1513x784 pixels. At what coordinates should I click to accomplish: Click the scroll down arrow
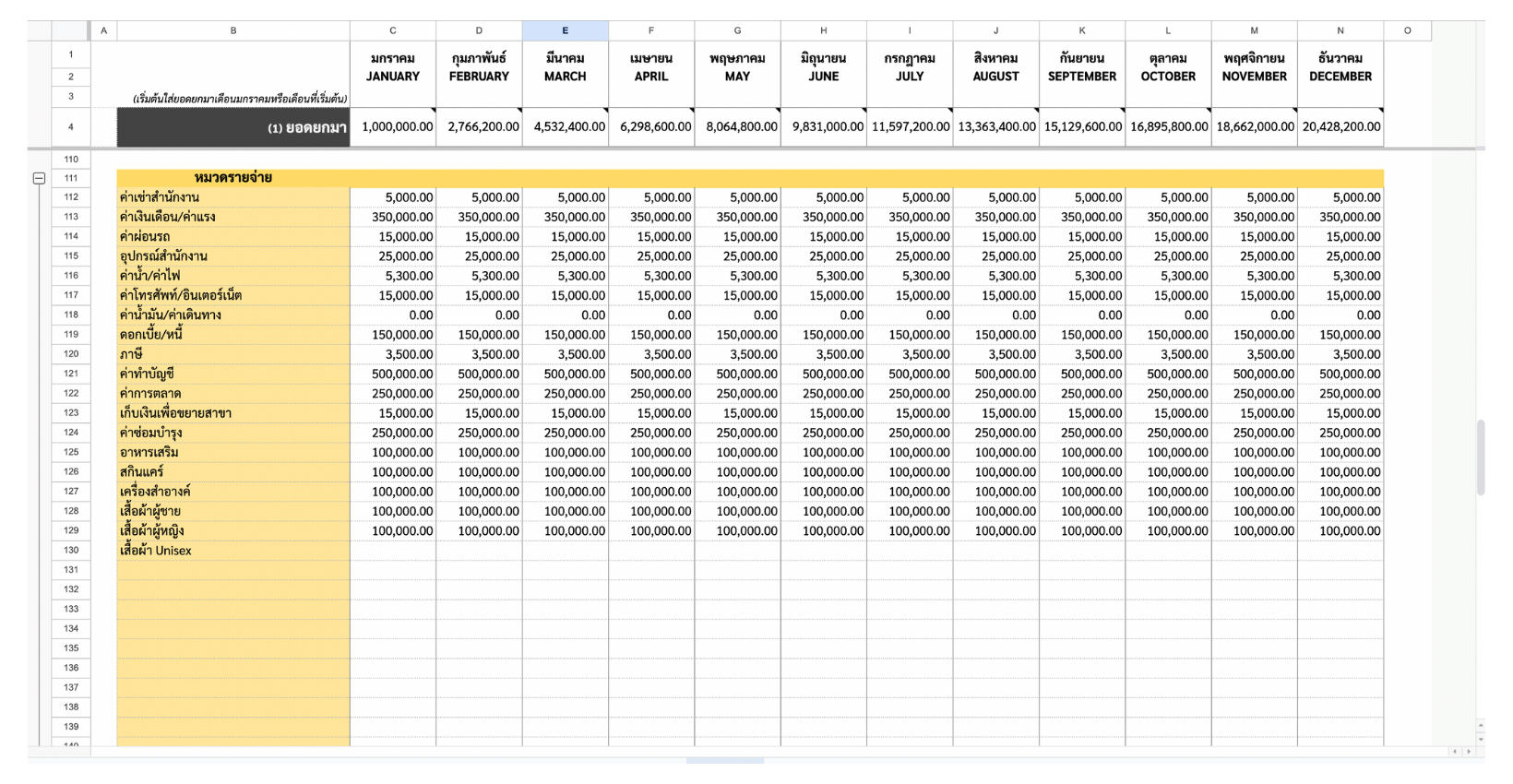(x=1481, y=739)
